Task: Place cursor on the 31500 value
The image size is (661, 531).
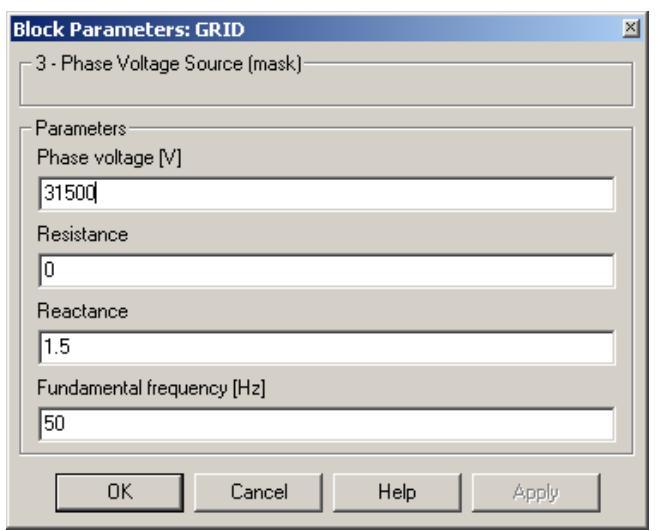Action: (x=61, y=193)
